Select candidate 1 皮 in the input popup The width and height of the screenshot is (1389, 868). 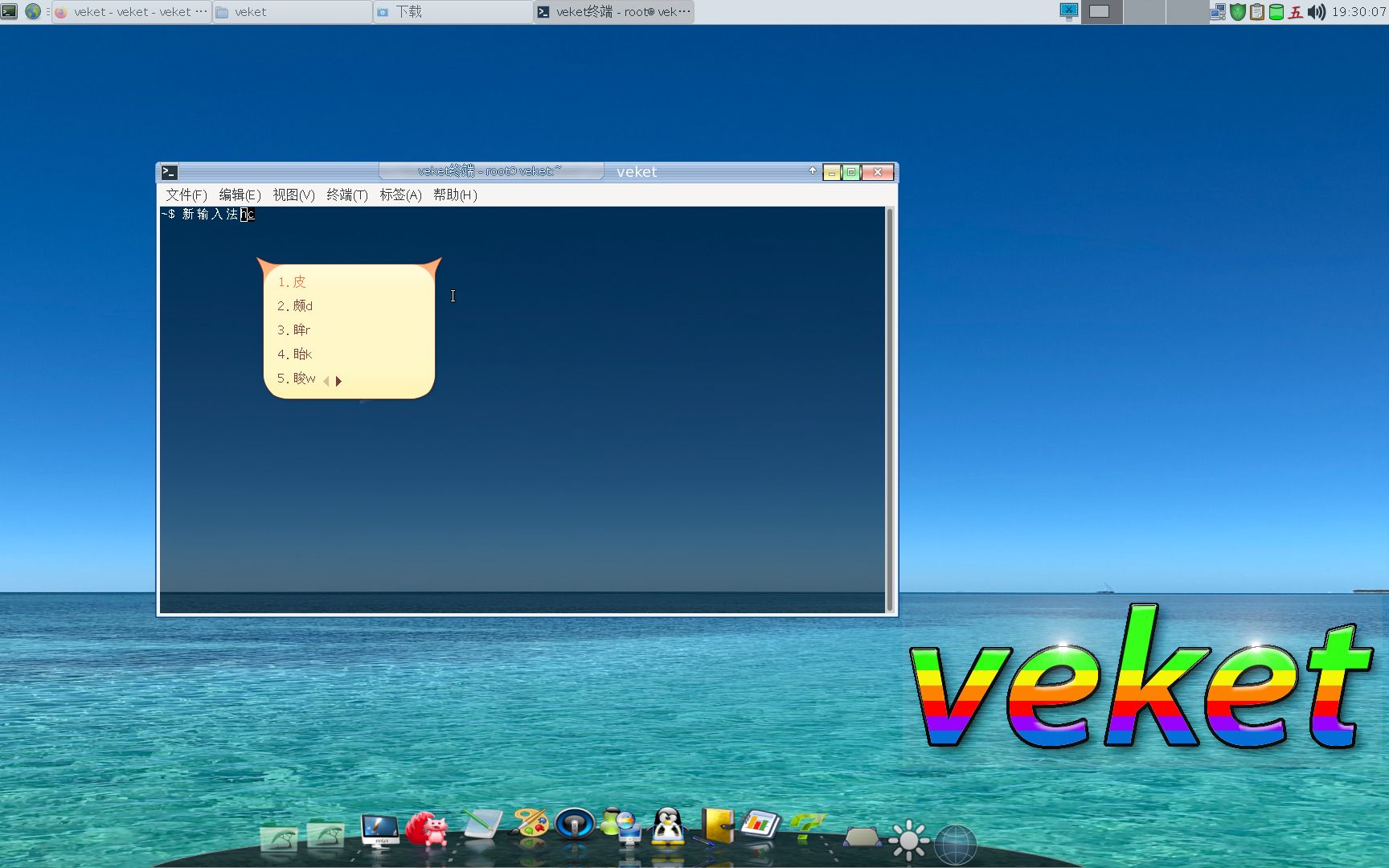(x=292, y=282)
